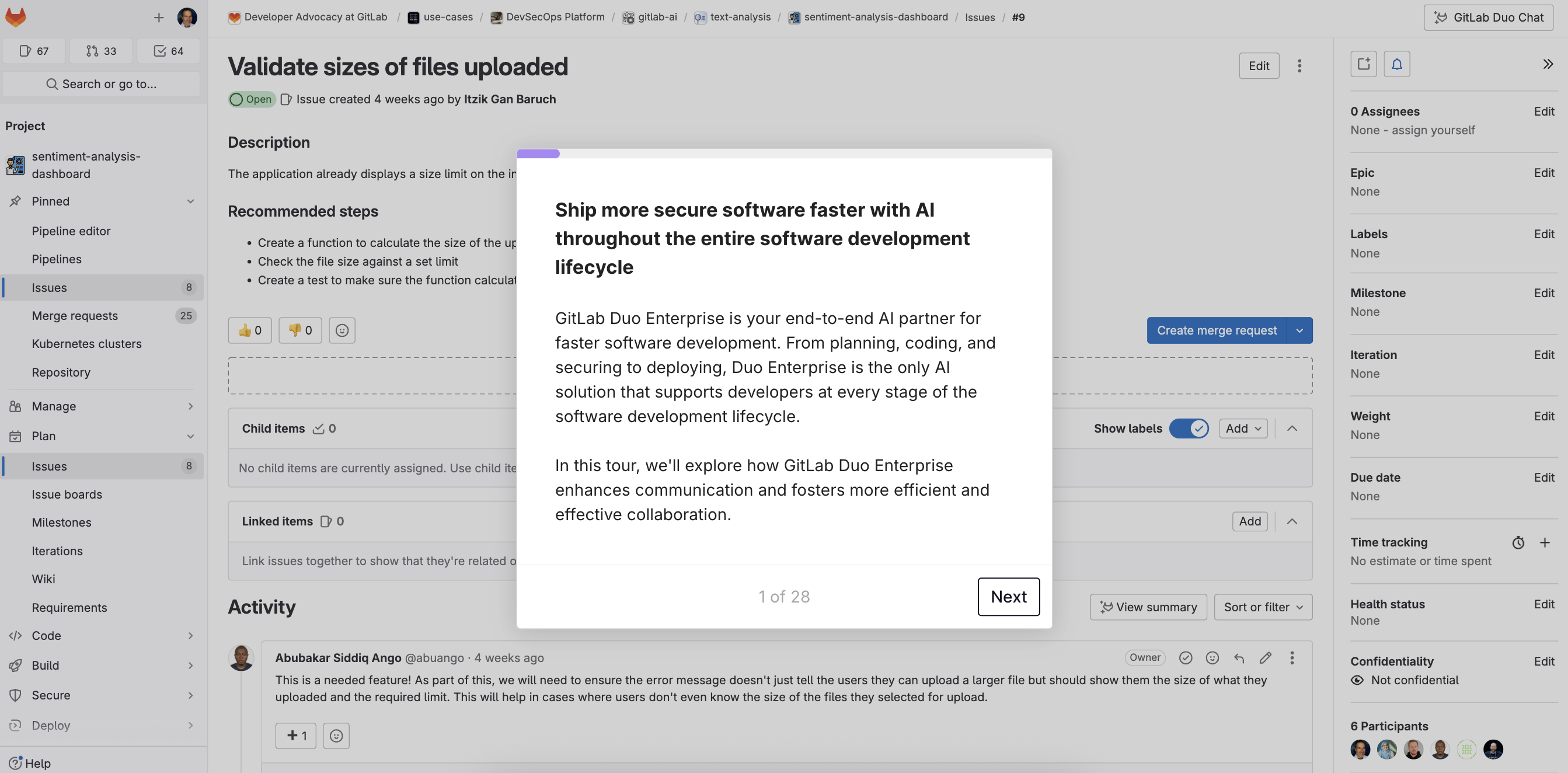
Task: Click the Search or go to field
Action: [101, 84]
